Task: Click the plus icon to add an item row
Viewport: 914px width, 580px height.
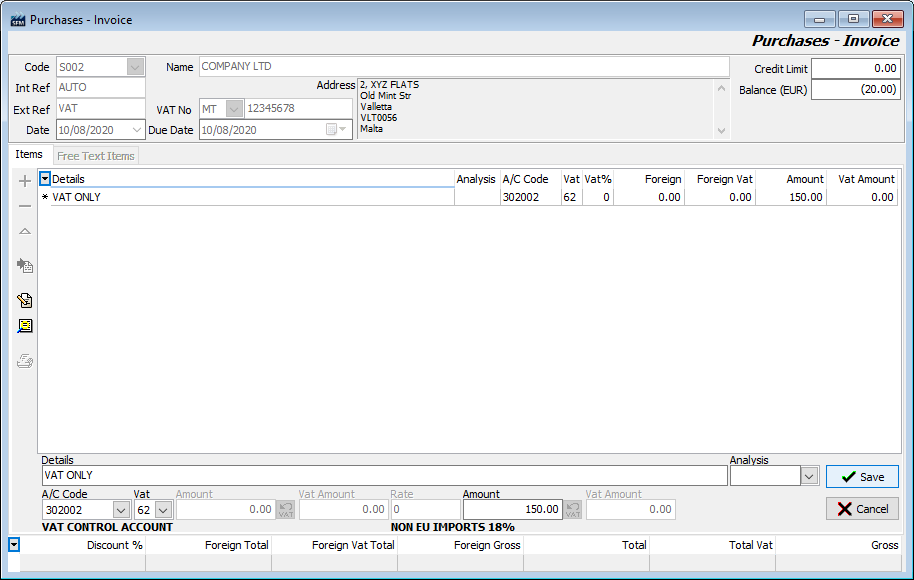Action: point(24,181)
